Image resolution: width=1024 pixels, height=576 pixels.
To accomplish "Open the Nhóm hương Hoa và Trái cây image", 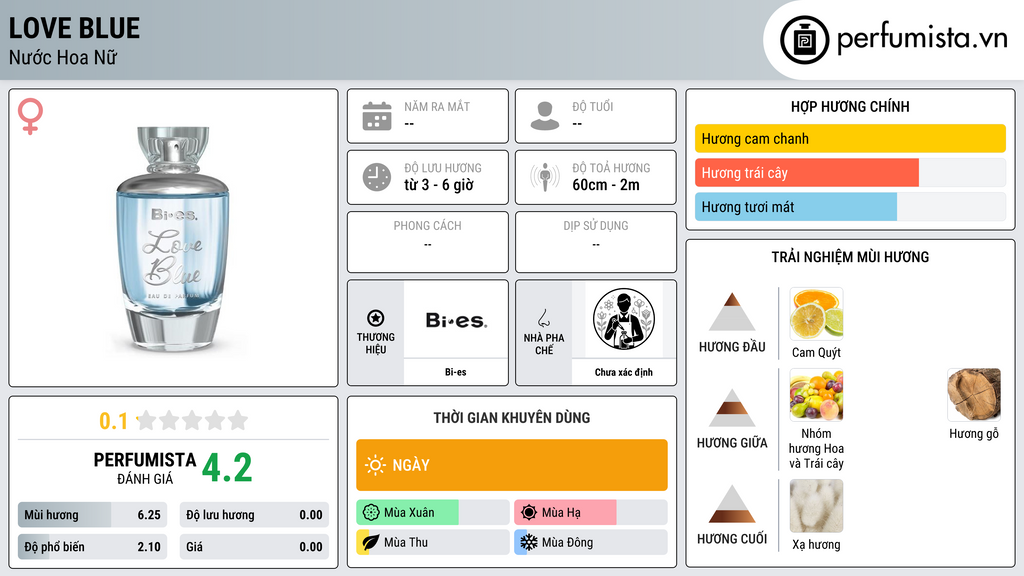I will [x=816, y=395].
